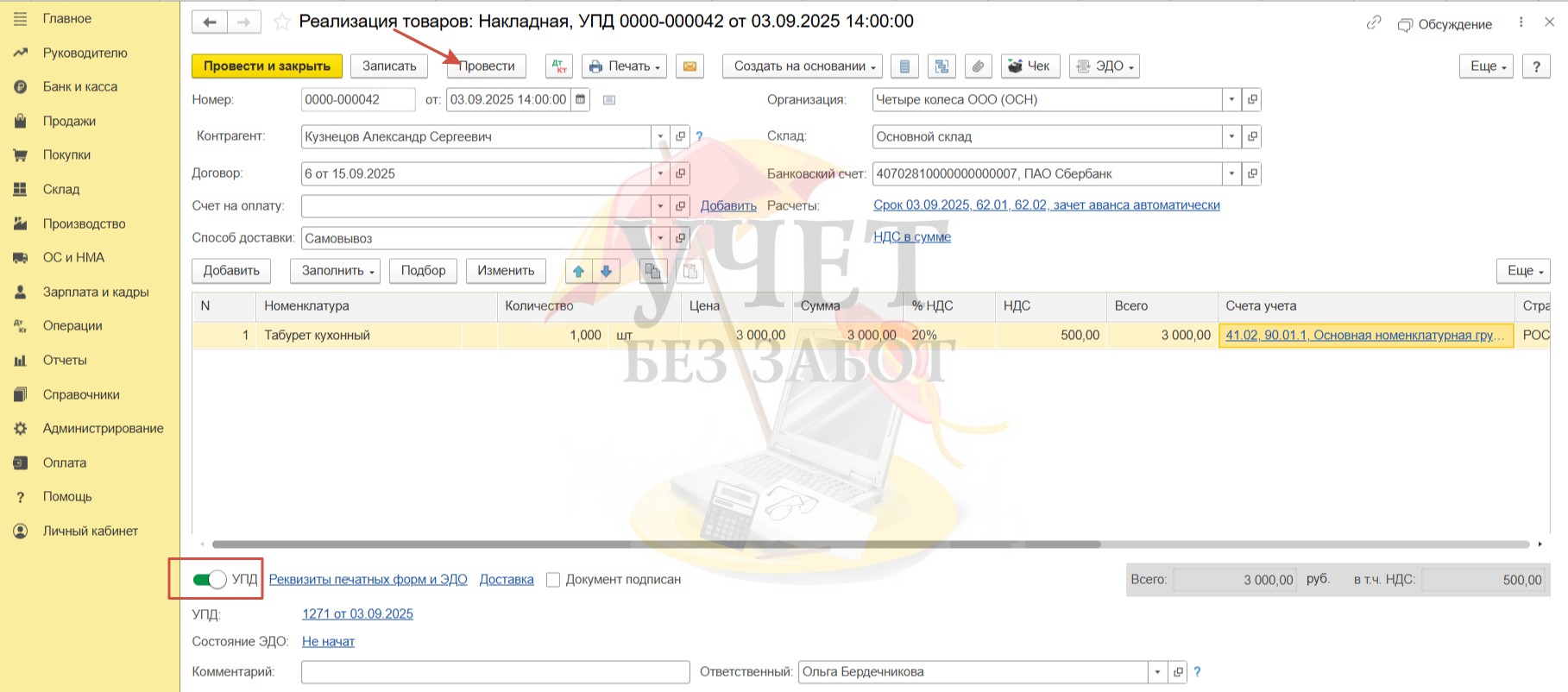The height and width of the screenshot is (692, 1568).
Task: Expand the Контрагент dropdown list
Action: click(660, 136)
